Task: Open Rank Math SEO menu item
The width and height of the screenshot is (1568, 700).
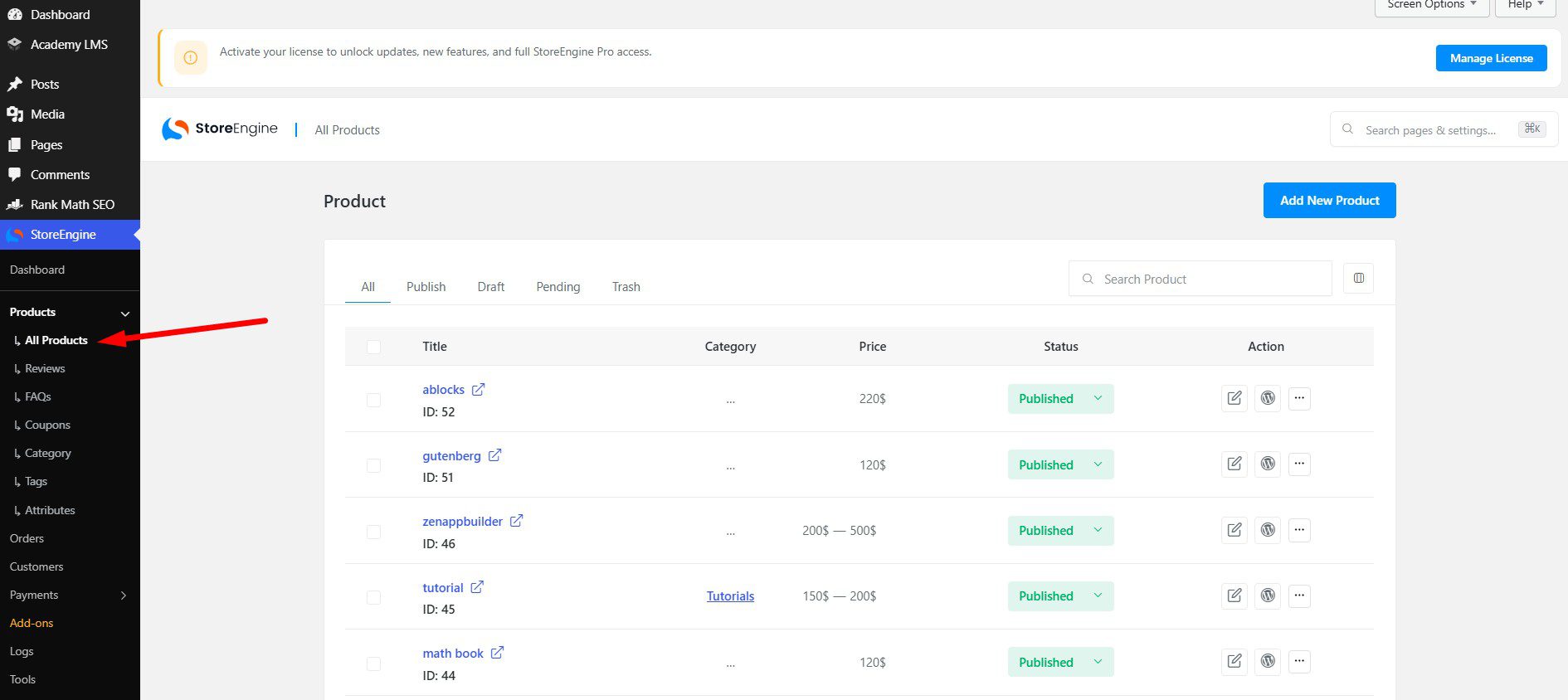Action: 72,205
